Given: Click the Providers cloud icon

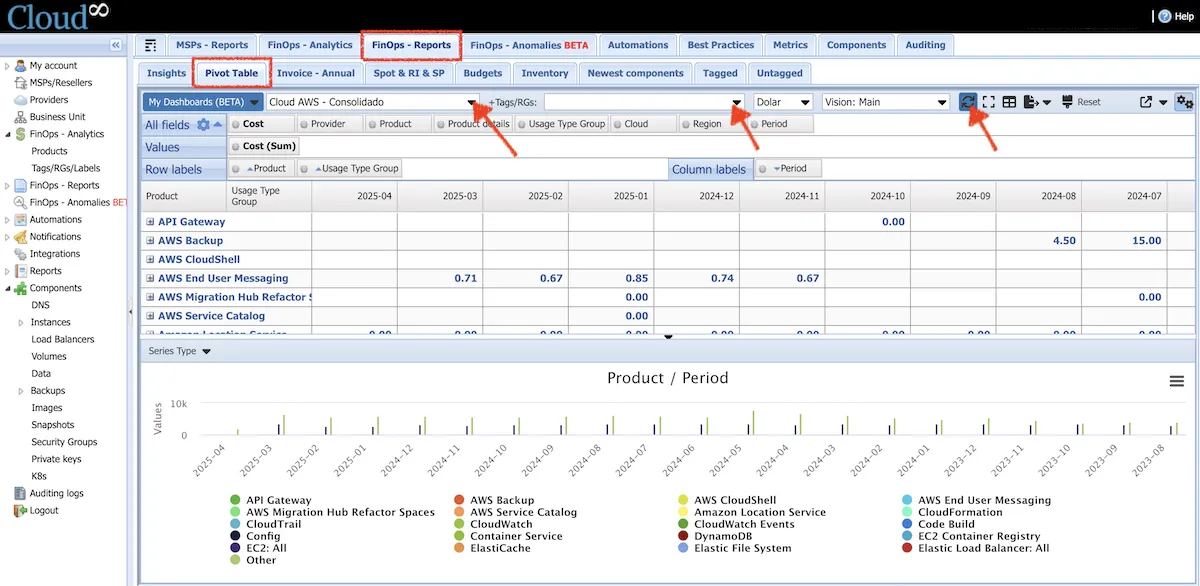Looking at the screenshot, I should click(x=20, y=100).
